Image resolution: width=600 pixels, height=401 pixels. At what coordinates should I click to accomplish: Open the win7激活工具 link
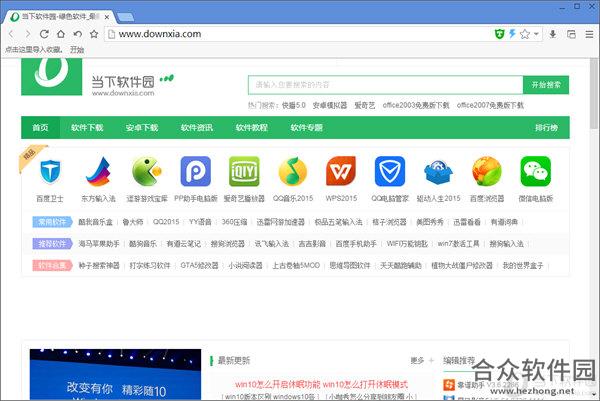(458, 244)
